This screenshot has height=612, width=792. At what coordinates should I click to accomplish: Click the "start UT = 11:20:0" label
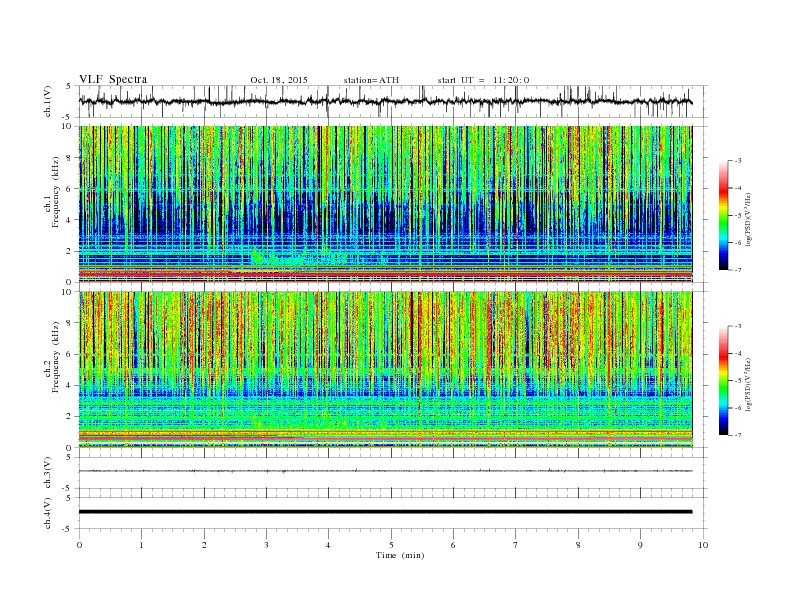coord(483,80)
